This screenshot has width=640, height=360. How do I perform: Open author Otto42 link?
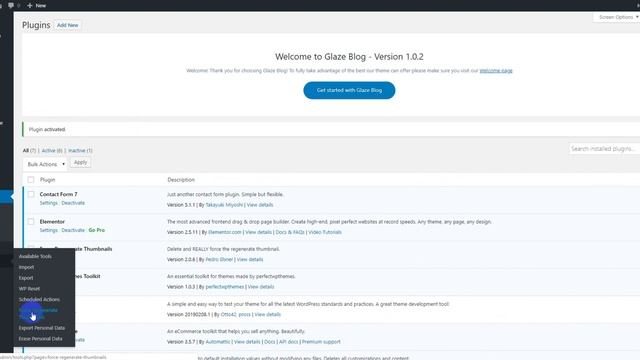228,315
